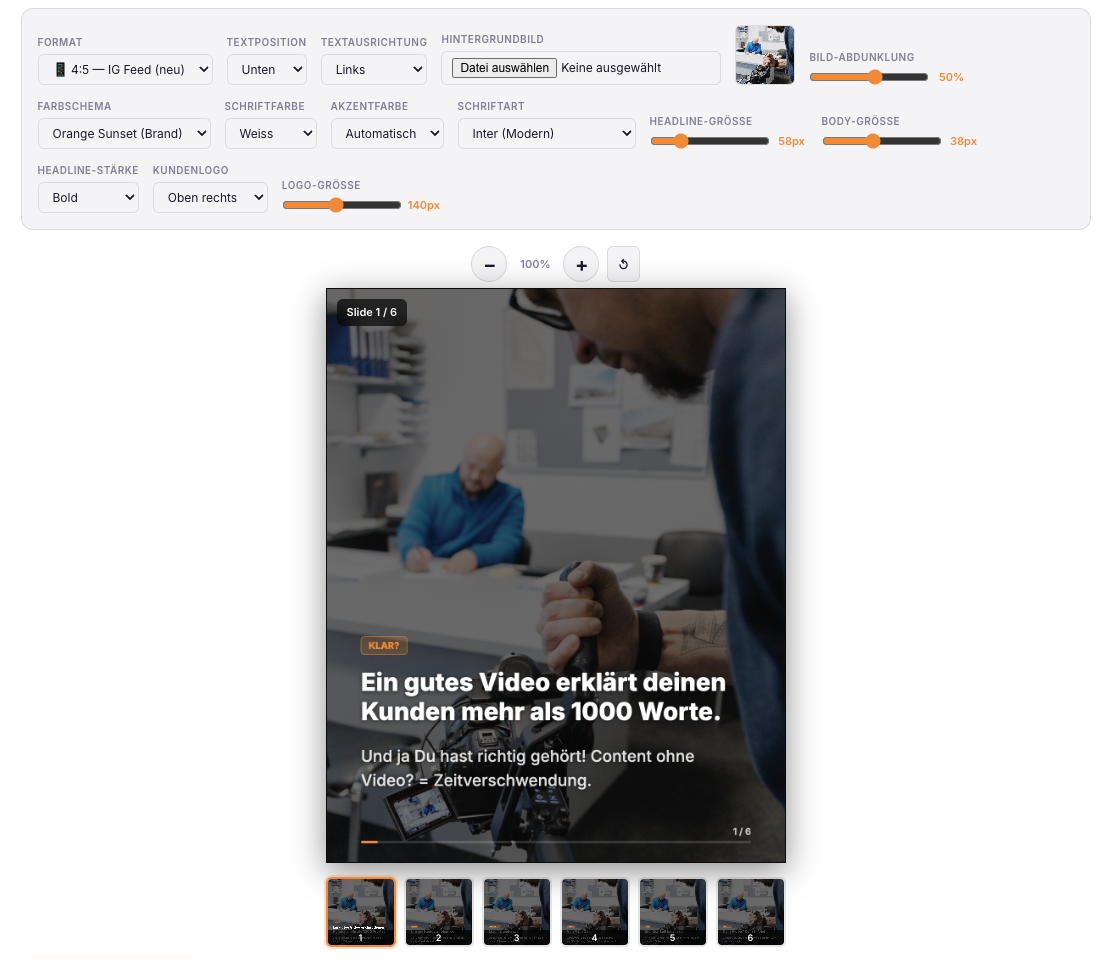Image resolution: width=1113 pixels, height=959 pixels.
Task: Open the Schriftart dropdown showing Inter Modern
Action: pyautogui.click(x=546, y=133)
